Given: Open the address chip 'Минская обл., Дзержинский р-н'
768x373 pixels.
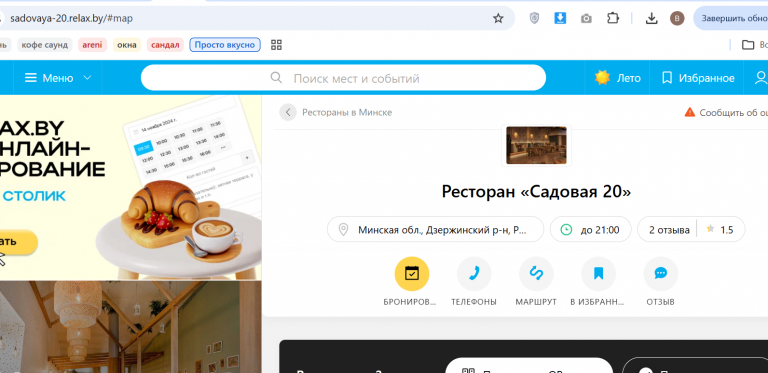Looking at the screenshot, I should click(435, 229).
